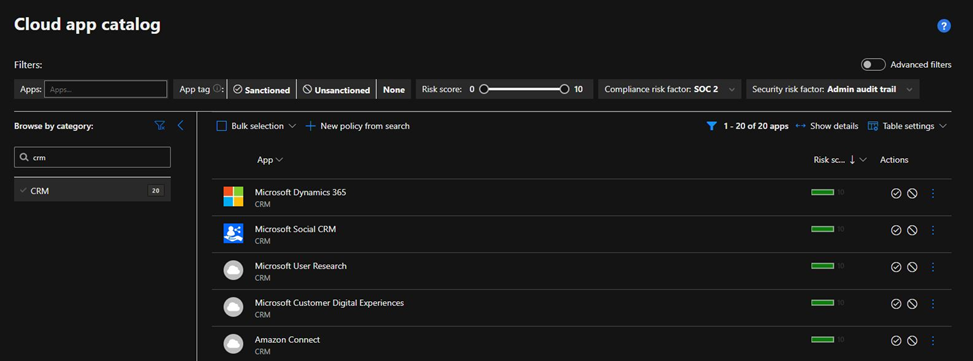Expand the Security risk factor dropdown
Screen dimensions: 973x361
pos(832,89)
